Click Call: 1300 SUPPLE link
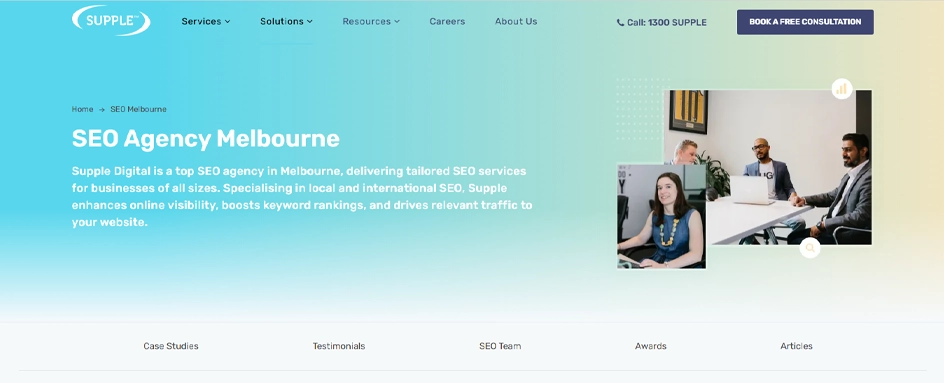944x383 pixels. tap(662, 22)
